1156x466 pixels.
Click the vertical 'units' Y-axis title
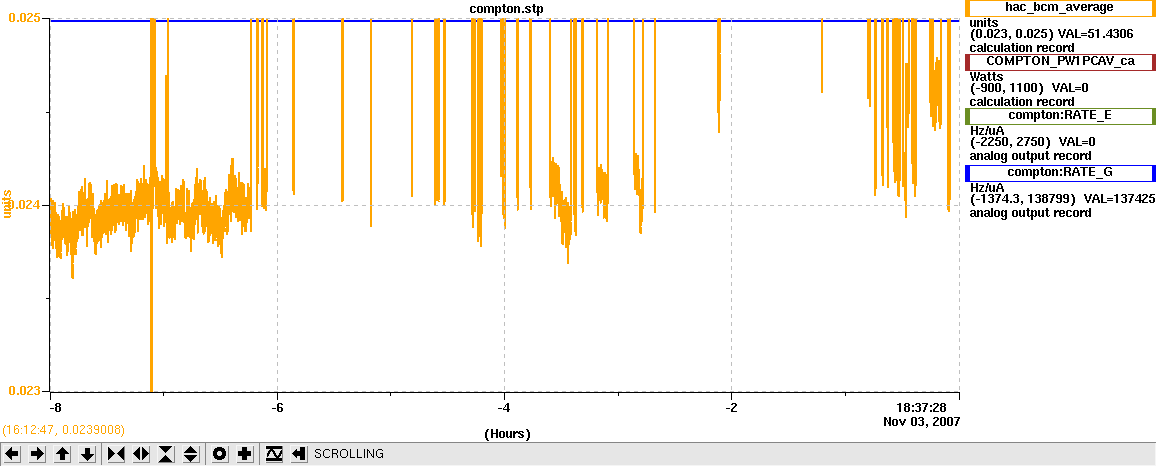(7, 204)
